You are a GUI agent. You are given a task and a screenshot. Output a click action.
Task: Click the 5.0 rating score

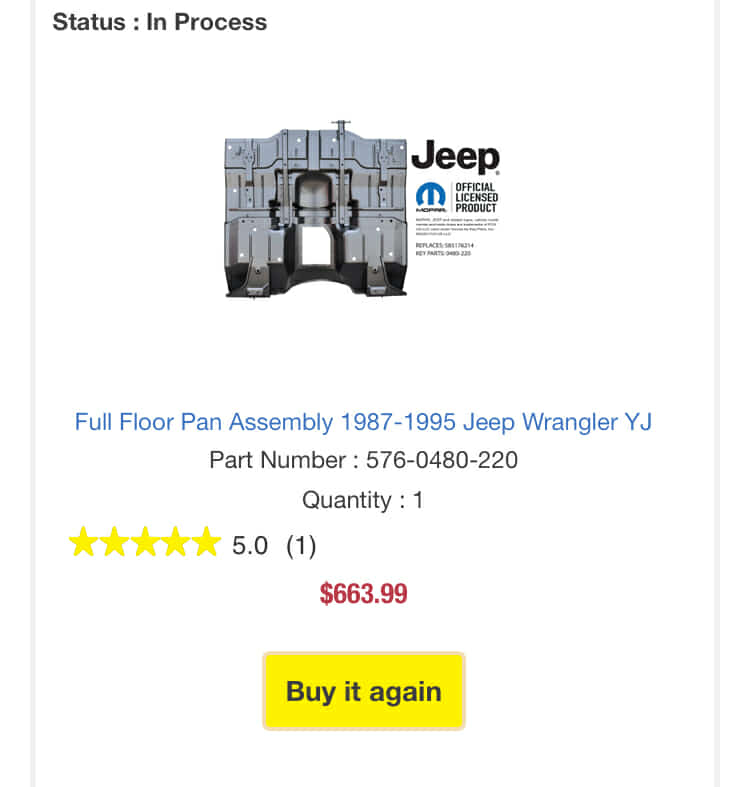(250, 546)
